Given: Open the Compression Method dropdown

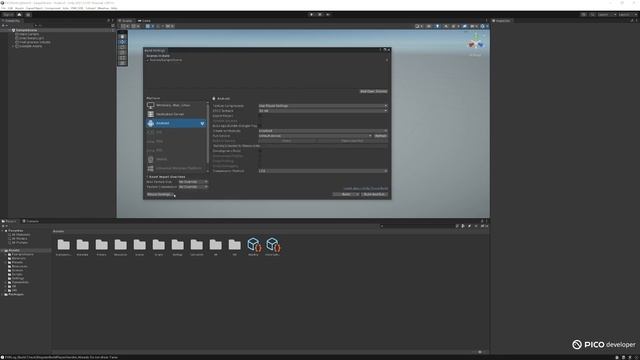Looking at the screenshot, I should [x=323, y=171].
